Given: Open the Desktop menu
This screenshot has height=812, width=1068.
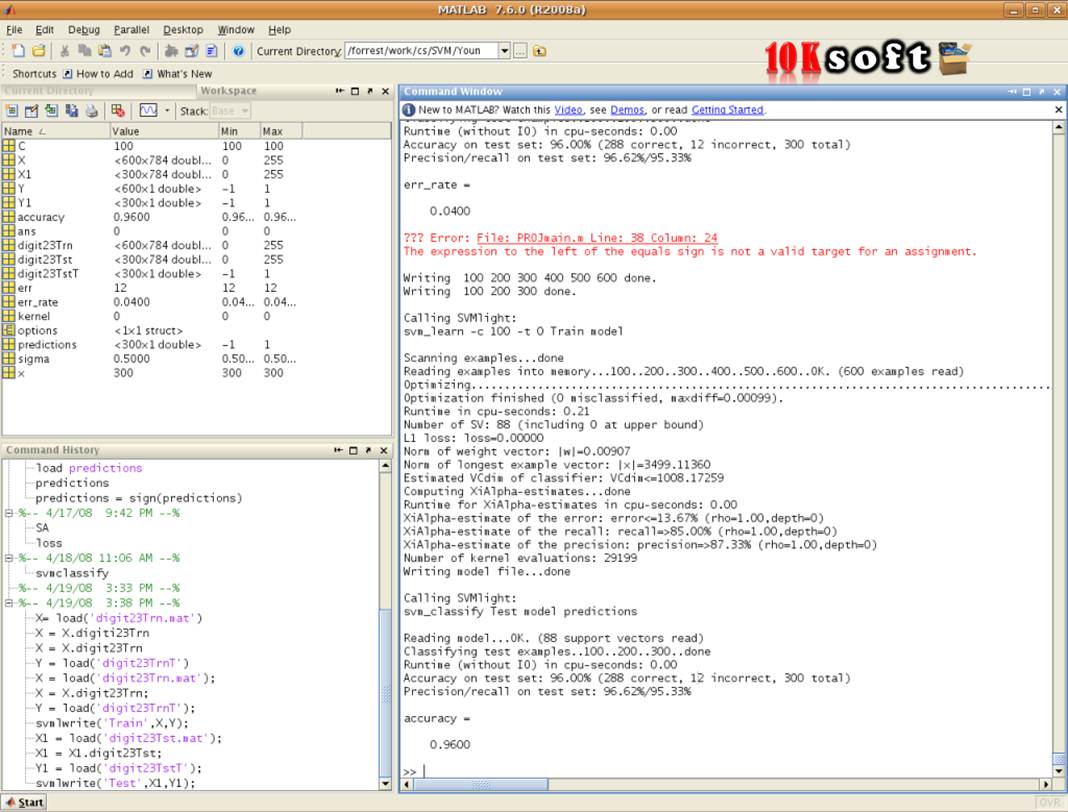Looking at the screenshot, I should [183, 30].
